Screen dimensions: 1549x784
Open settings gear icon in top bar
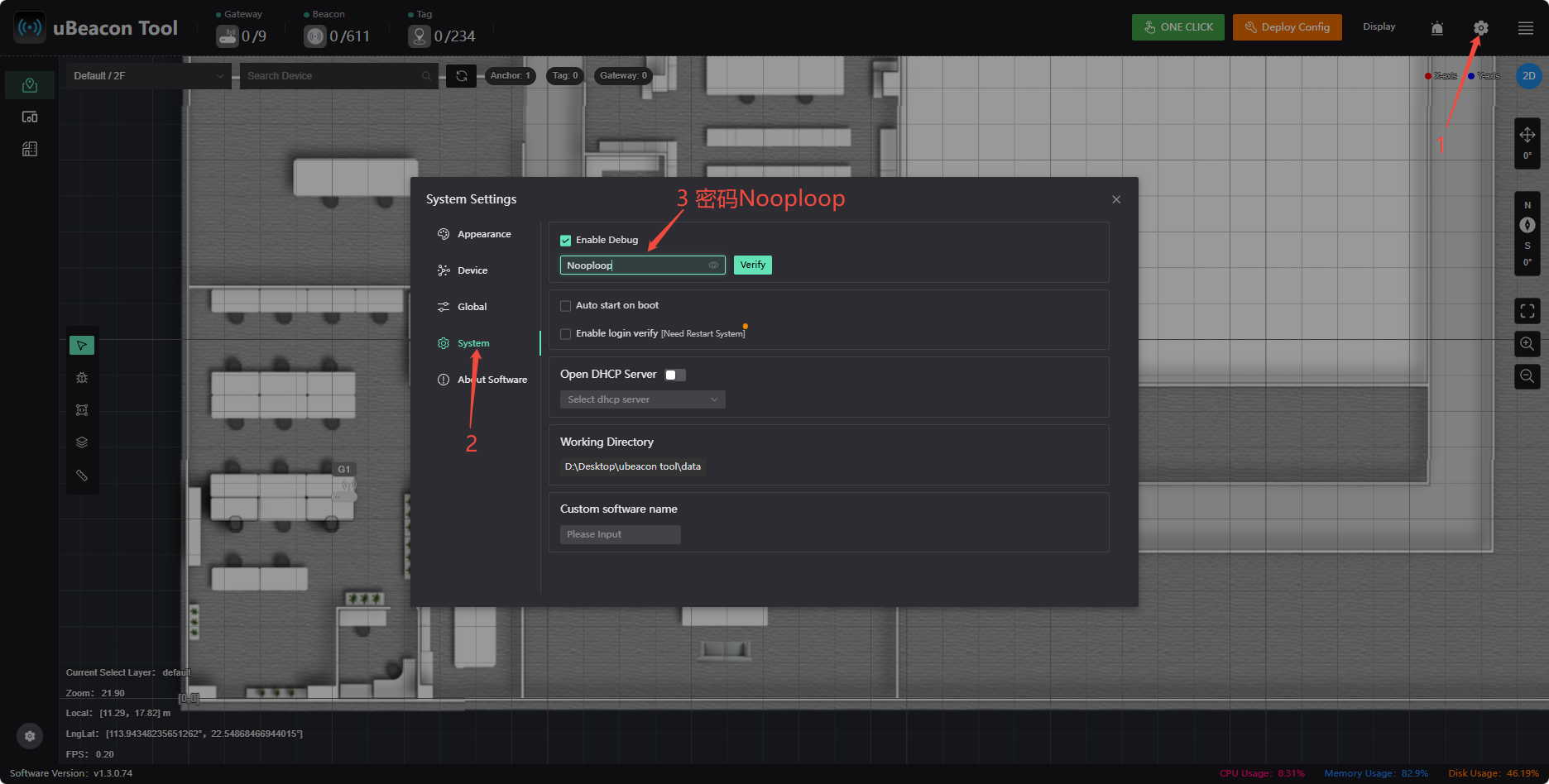point(1480,28)
